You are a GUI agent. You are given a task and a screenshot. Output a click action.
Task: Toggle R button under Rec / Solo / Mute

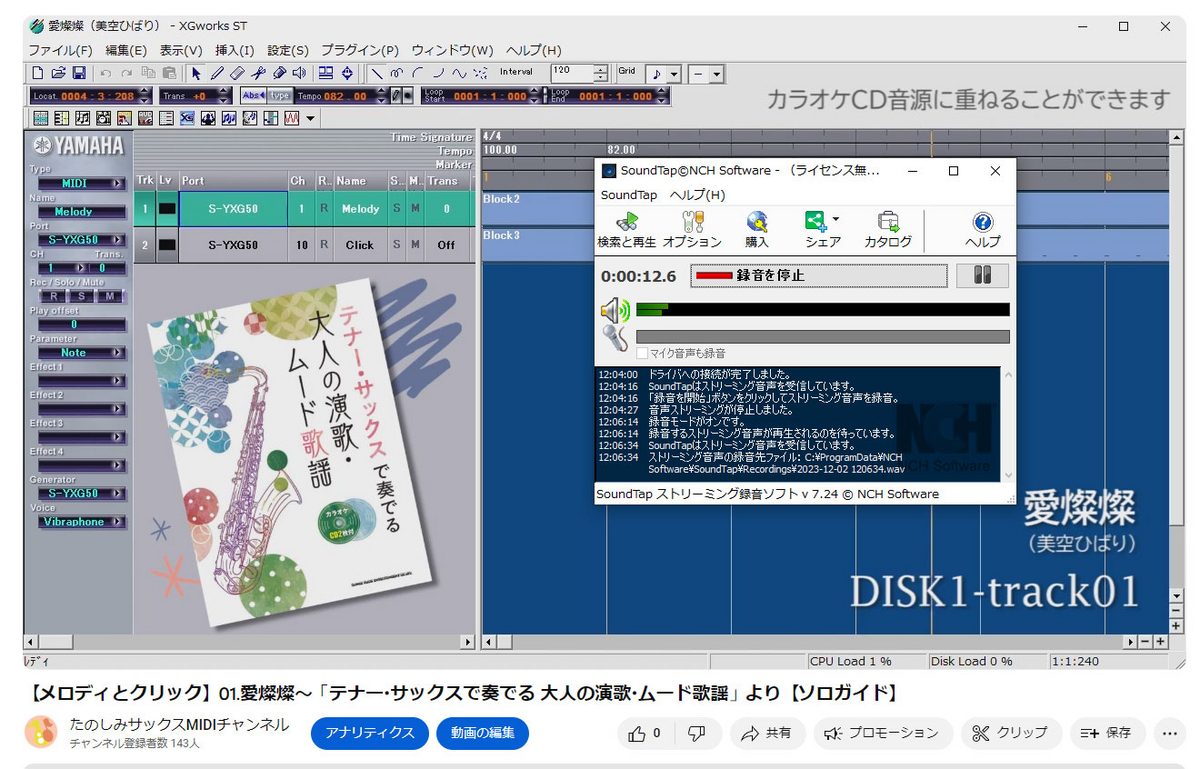click(54, 296)
